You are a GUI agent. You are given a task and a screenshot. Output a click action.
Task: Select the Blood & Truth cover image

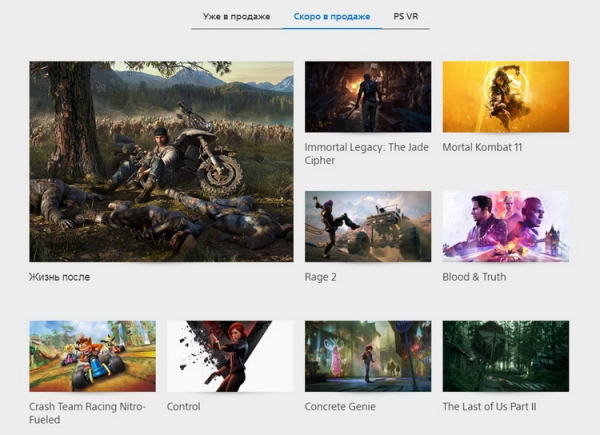point(505,226)
